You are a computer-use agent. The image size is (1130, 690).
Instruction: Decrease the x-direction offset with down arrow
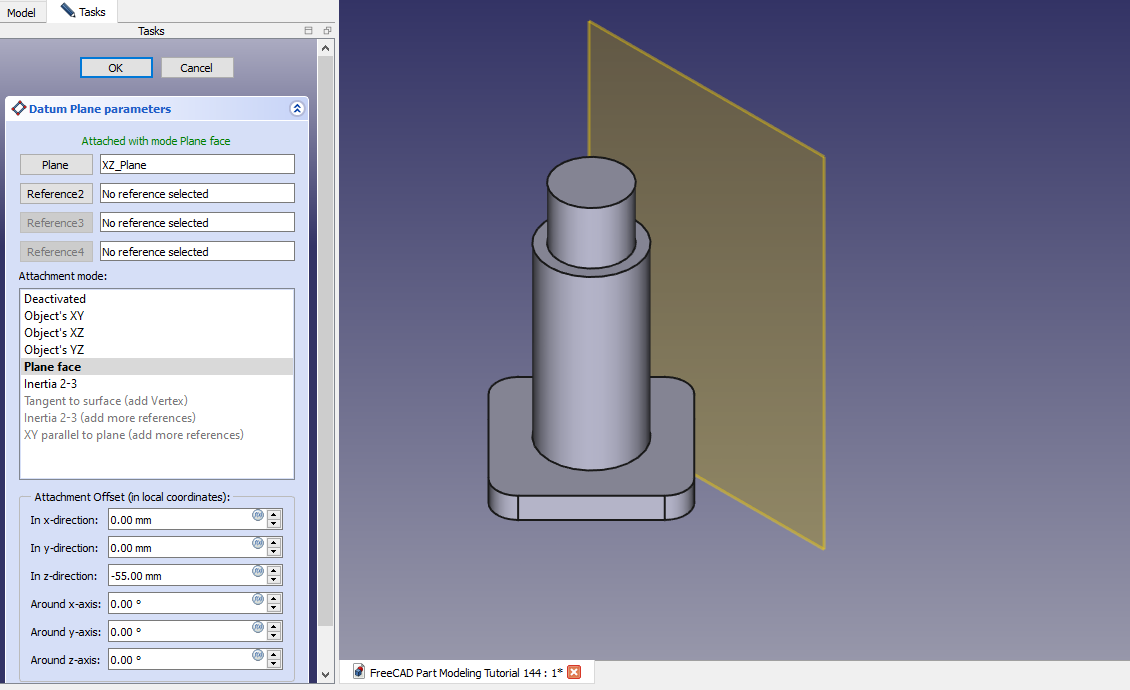(x=274, y=525)
